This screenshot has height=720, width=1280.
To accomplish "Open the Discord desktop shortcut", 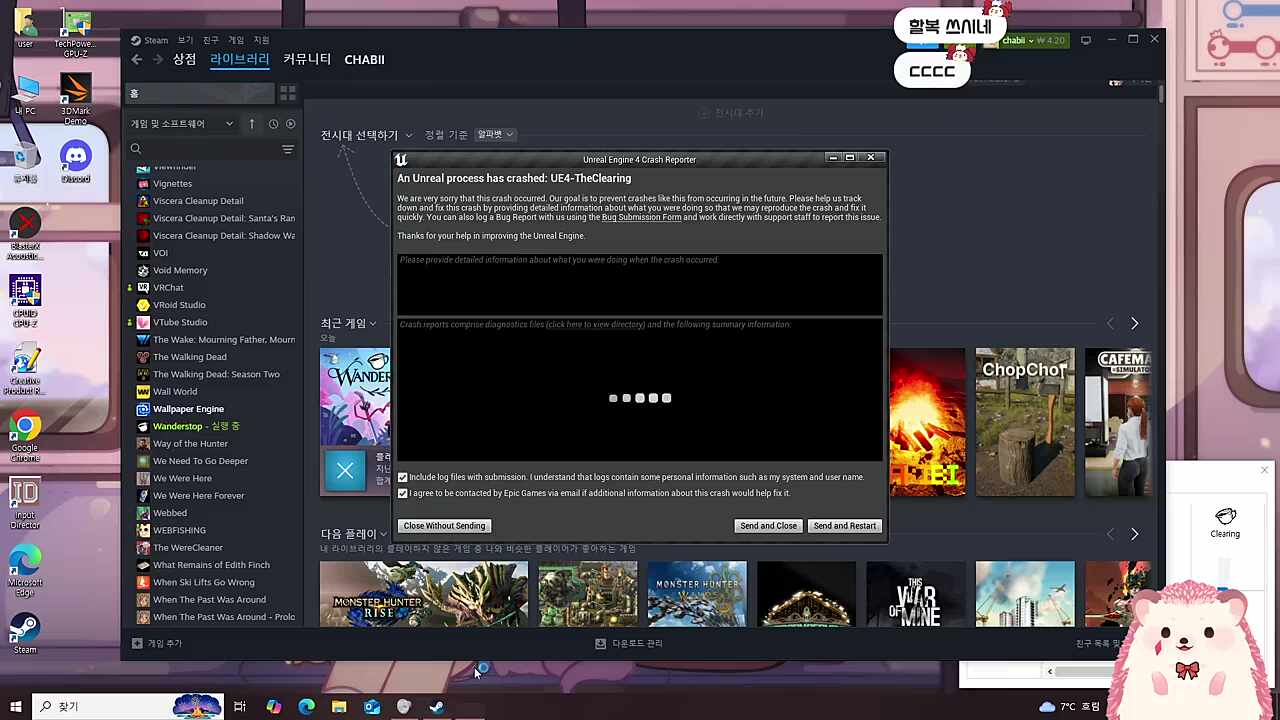I will 75,161.
